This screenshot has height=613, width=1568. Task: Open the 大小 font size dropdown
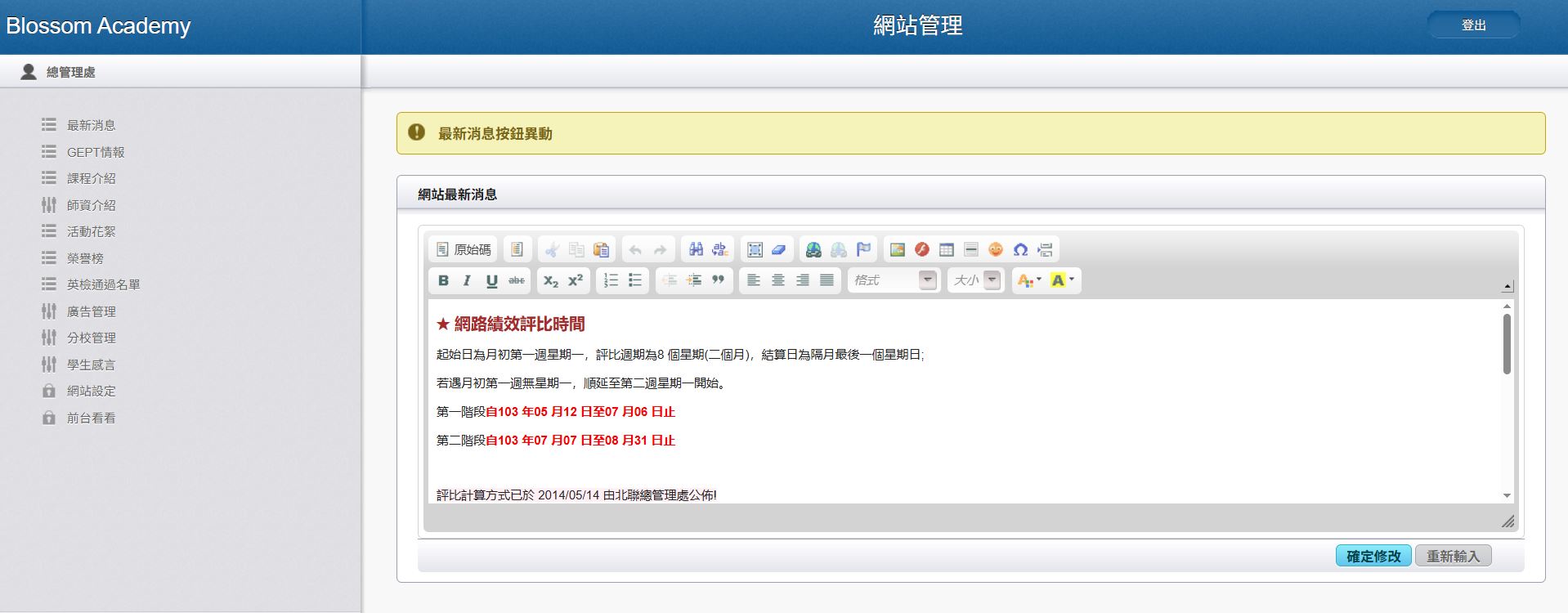click(975, 280)
